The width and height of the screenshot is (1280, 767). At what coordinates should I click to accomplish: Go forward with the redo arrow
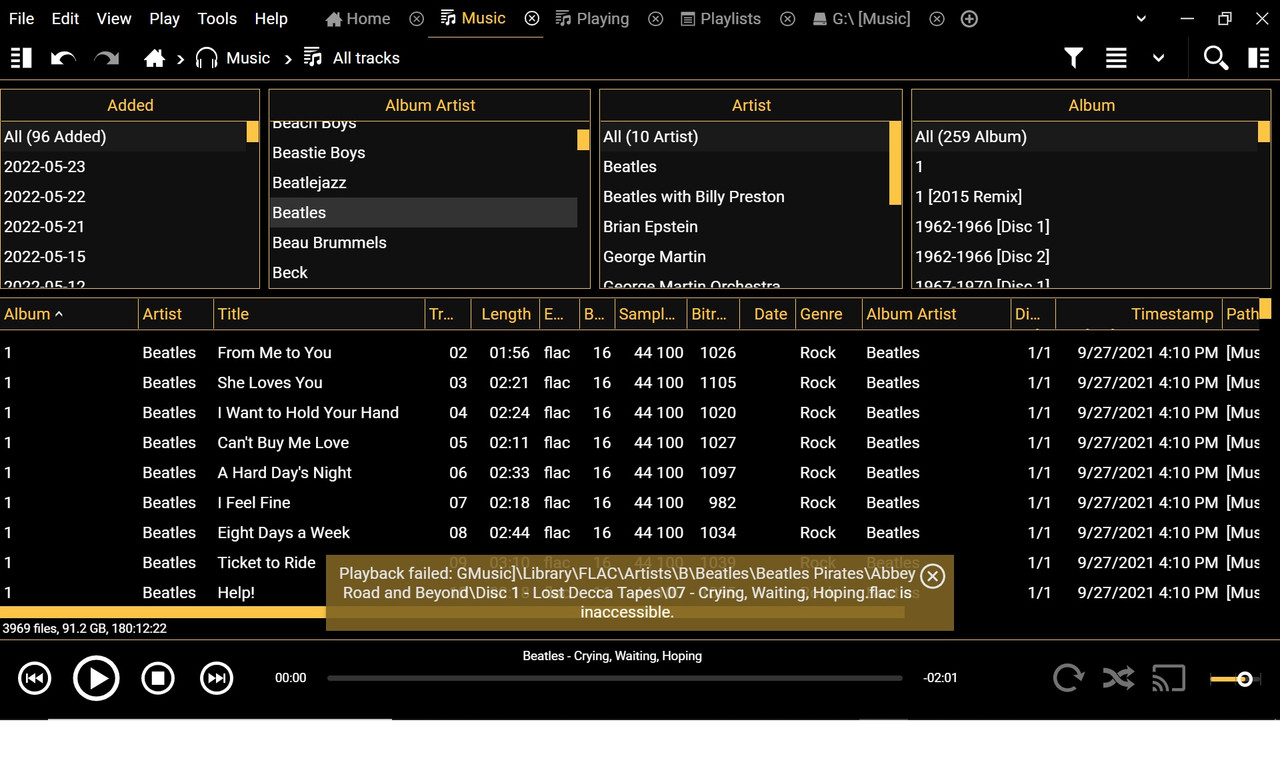[x=106, y=58]
